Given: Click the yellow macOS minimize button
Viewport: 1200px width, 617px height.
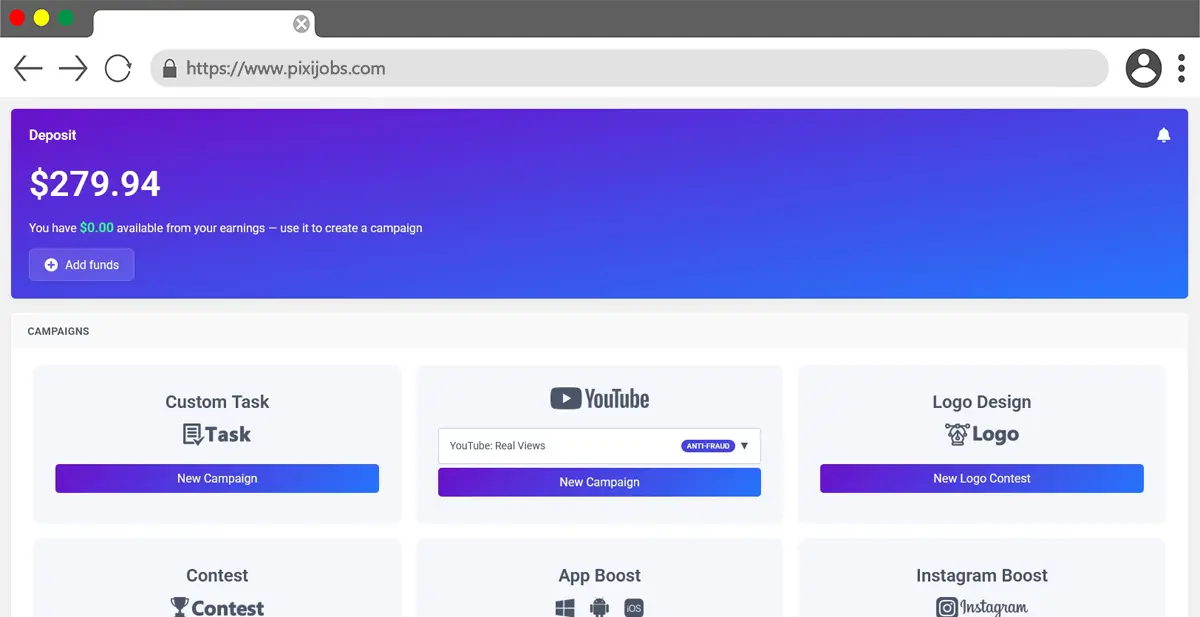Looking at the screenshot, I should (x=41, y=18).
